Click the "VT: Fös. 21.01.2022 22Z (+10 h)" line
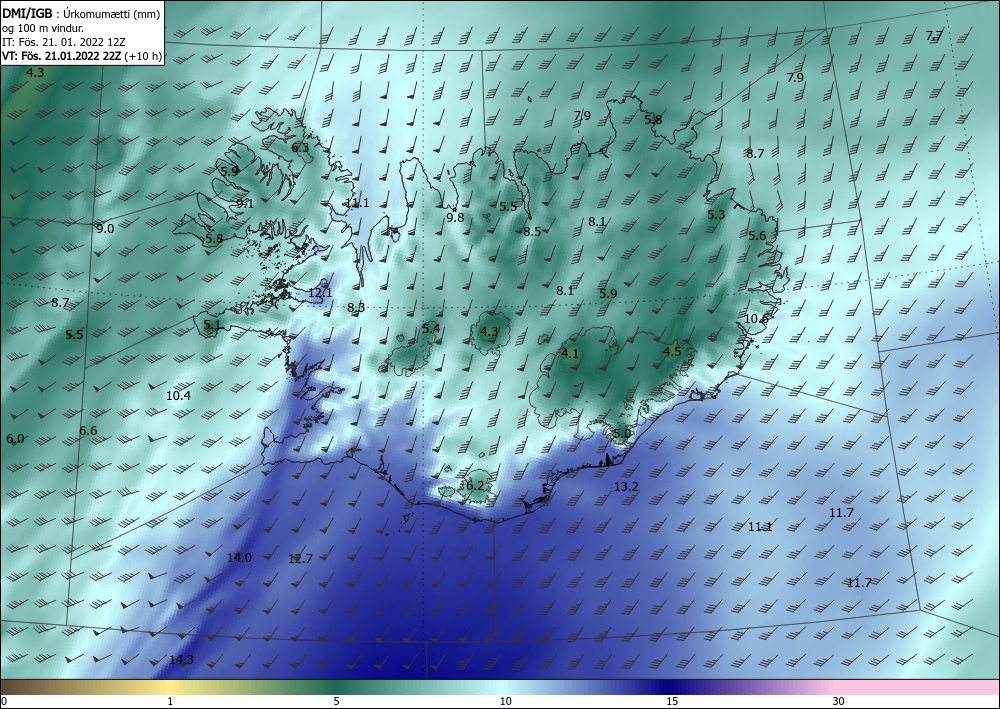The height and width of the screenshot is (709, 1000). pos(82,56)
